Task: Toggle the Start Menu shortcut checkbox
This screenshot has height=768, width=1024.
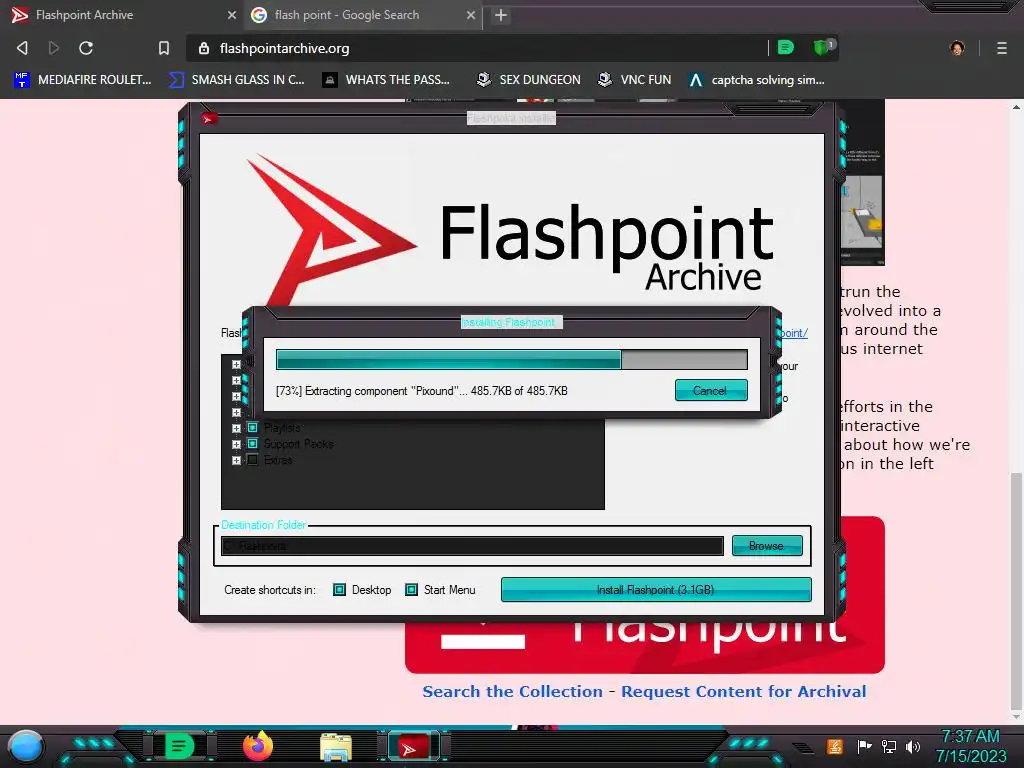Action: pos(411,590)
